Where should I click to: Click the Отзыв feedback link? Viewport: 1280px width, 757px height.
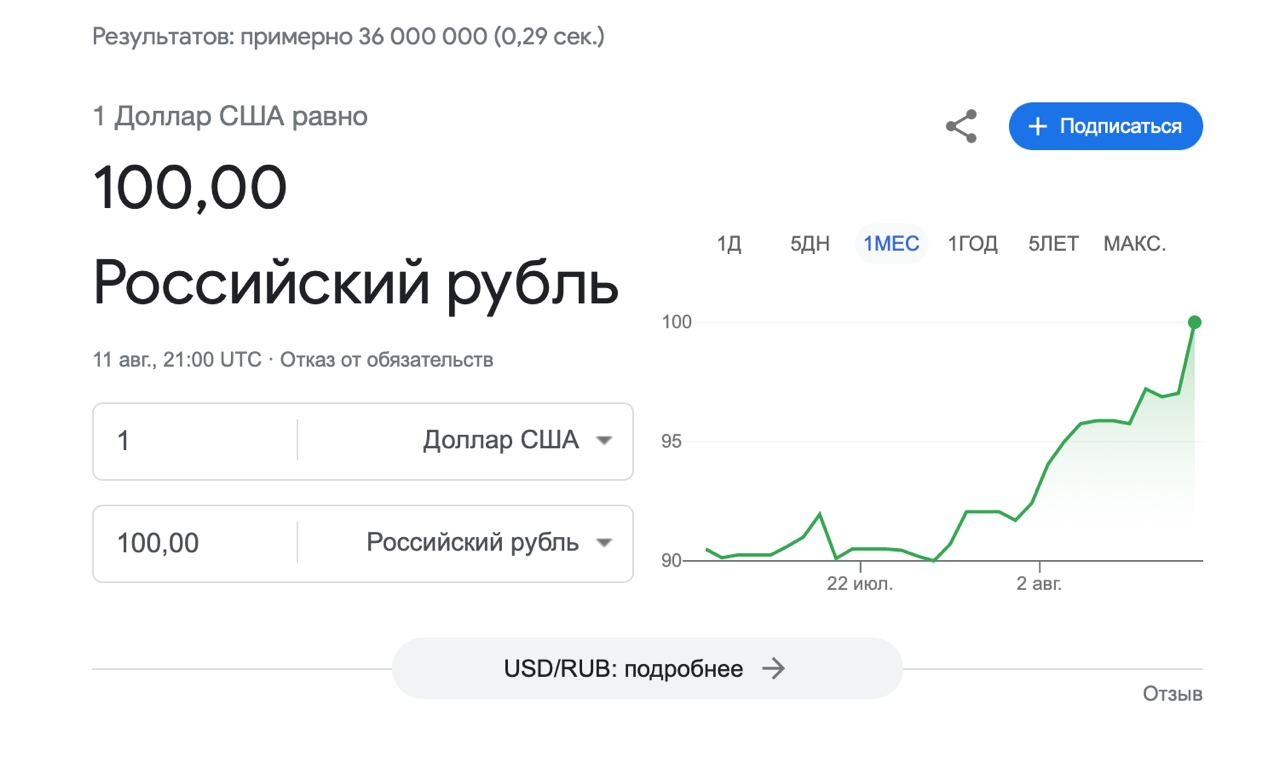click(1172, 694)
